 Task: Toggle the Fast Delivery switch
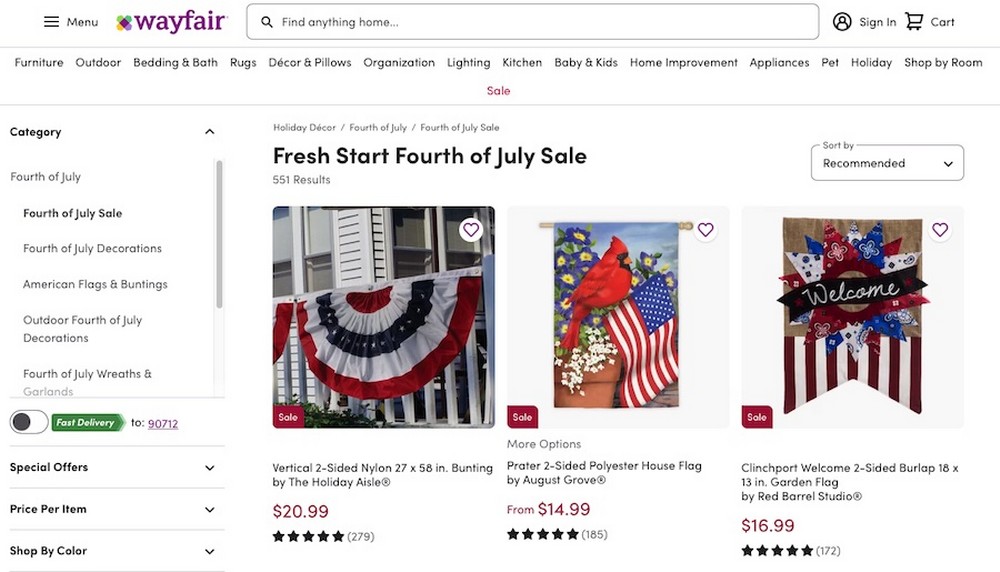[29, 422]
